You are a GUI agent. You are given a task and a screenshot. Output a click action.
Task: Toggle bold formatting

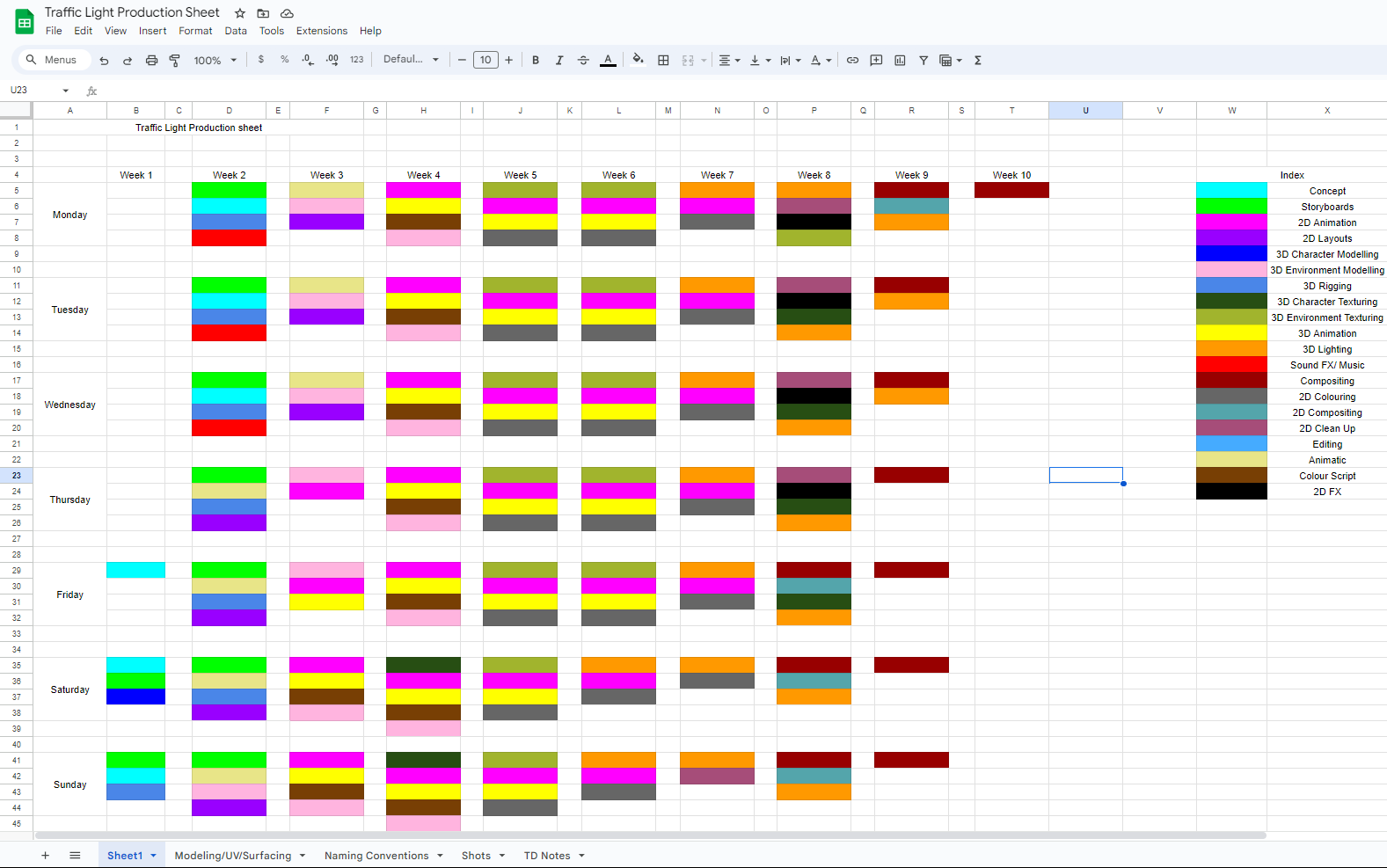(536, 60)
